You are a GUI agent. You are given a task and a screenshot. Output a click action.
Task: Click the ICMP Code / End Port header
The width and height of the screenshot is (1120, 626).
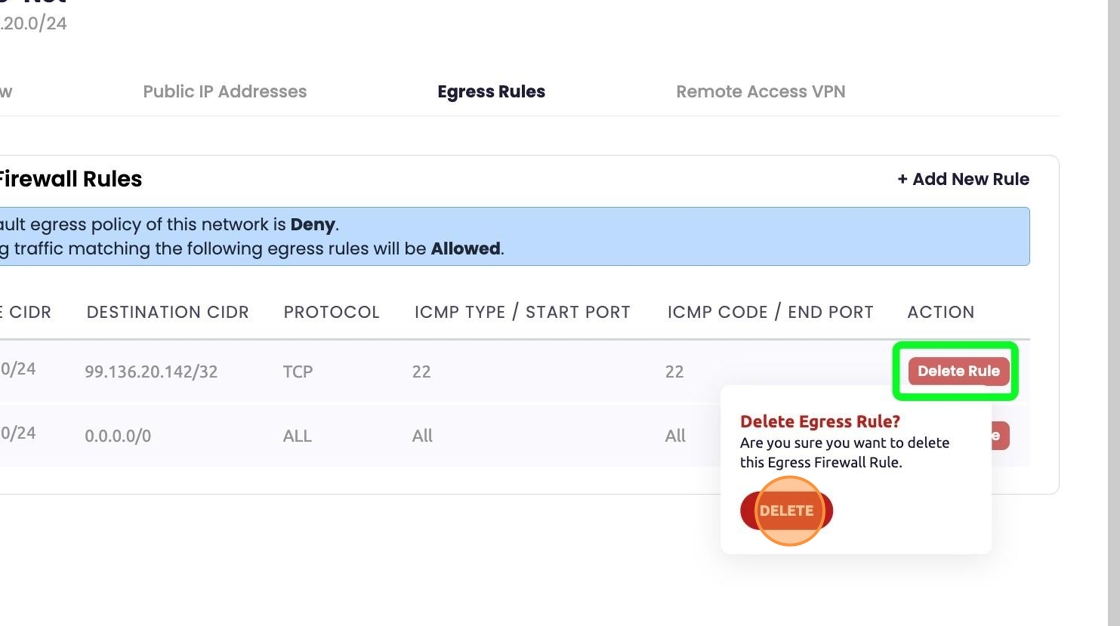pos(770,312)
